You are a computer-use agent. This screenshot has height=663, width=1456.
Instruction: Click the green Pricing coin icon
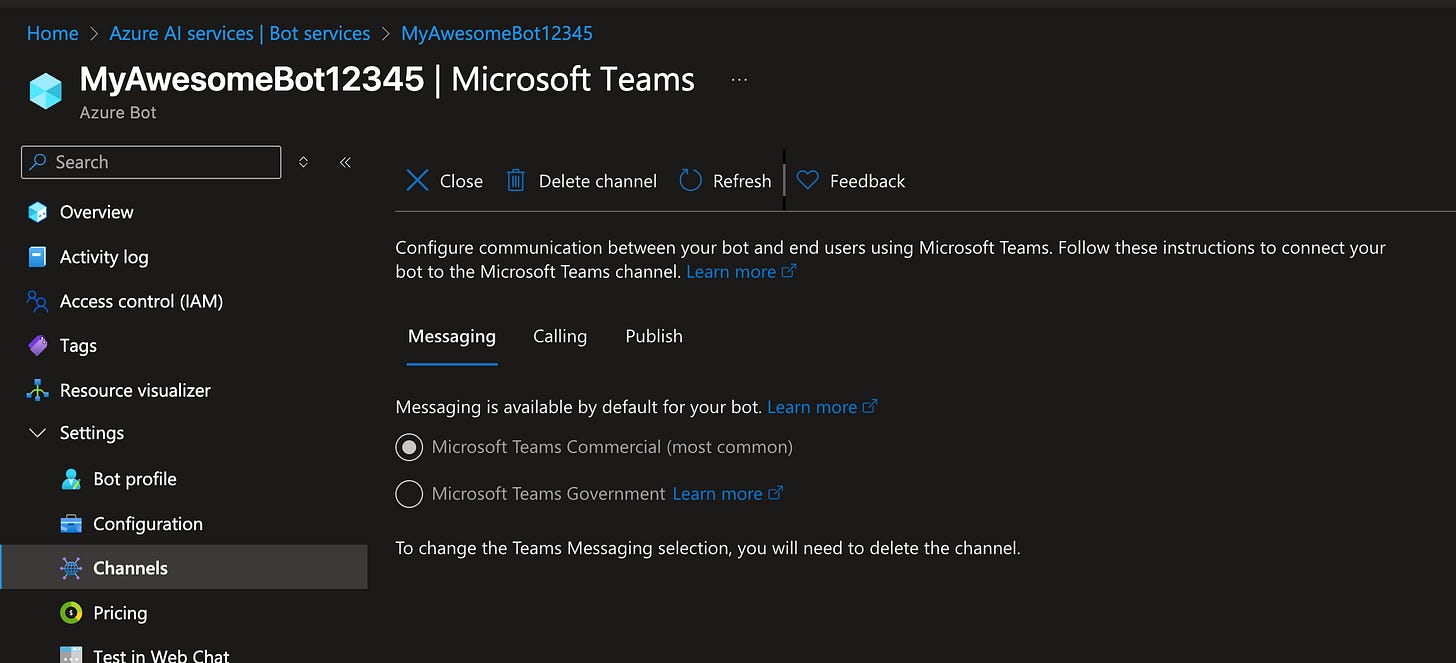pyautogui.click(x=71, y=613)
